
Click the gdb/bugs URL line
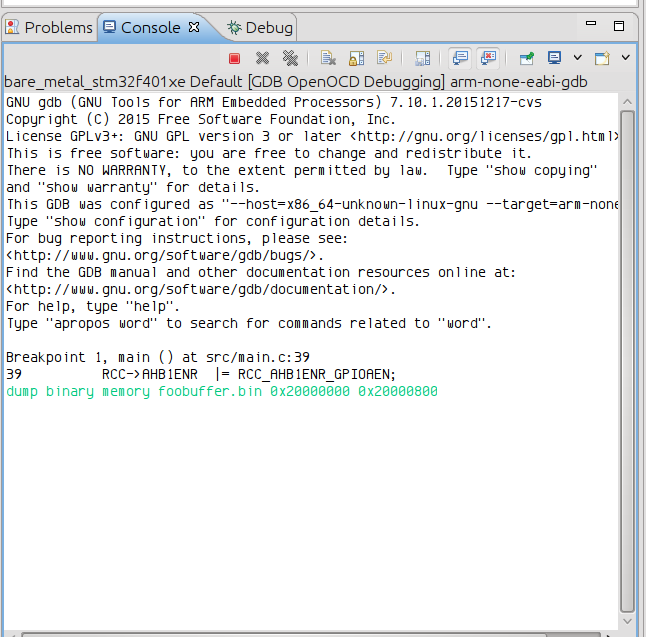[x=165, y=255]
